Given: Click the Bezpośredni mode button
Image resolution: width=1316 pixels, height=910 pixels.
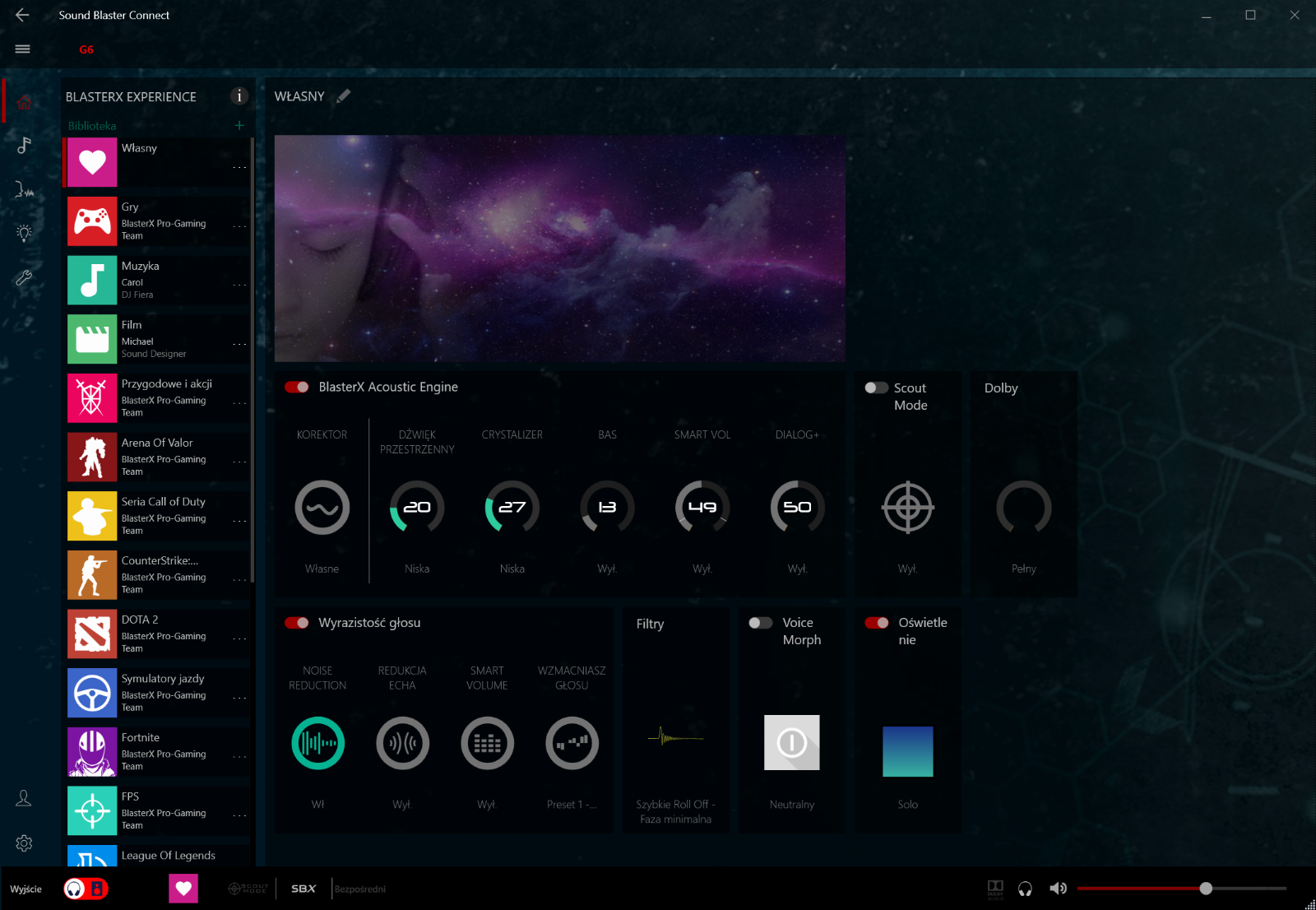Looking at the screenshot, I should [x=360, y=889].
